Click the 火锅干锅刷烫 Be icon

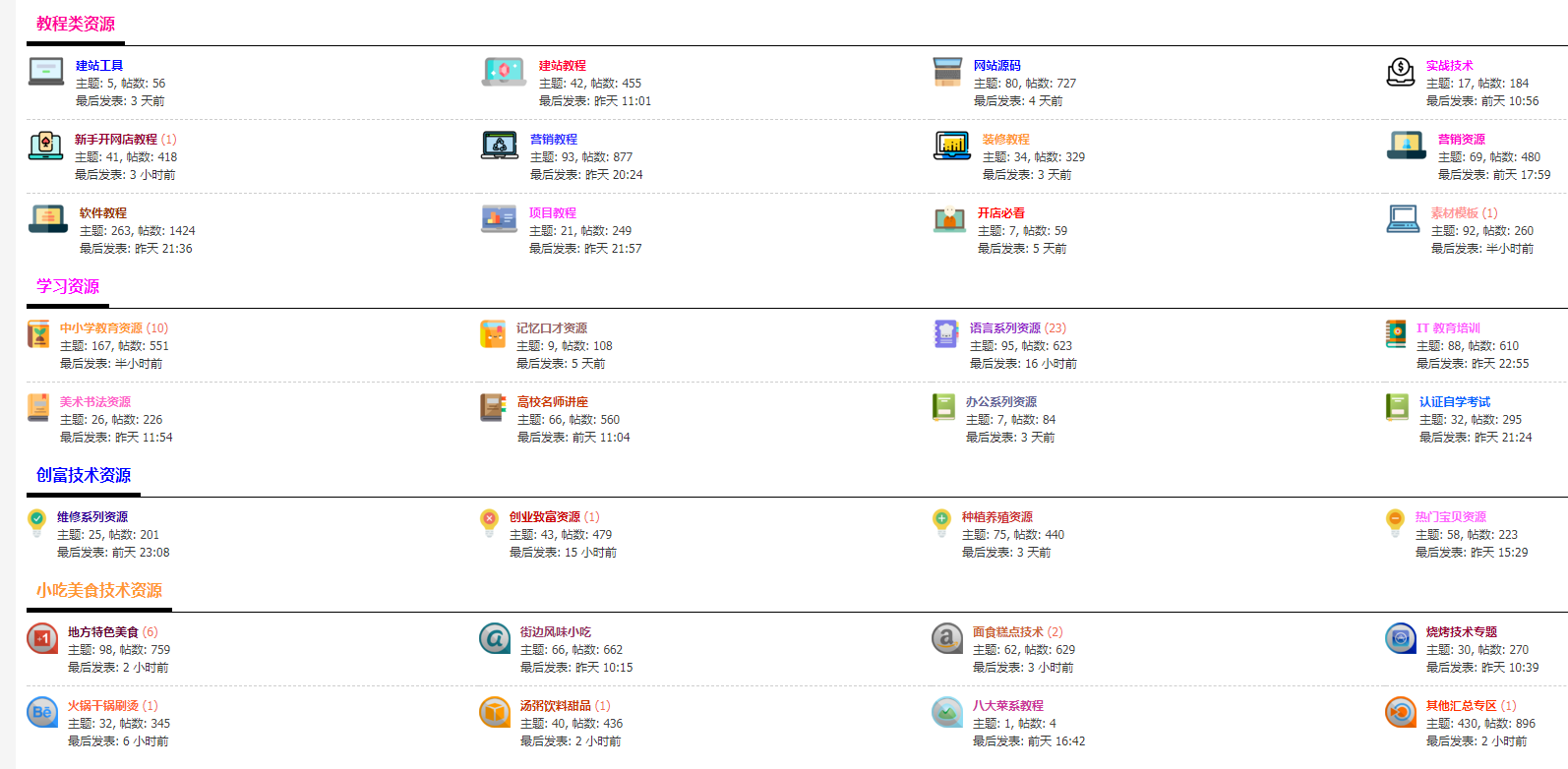(x=42, y=712)
